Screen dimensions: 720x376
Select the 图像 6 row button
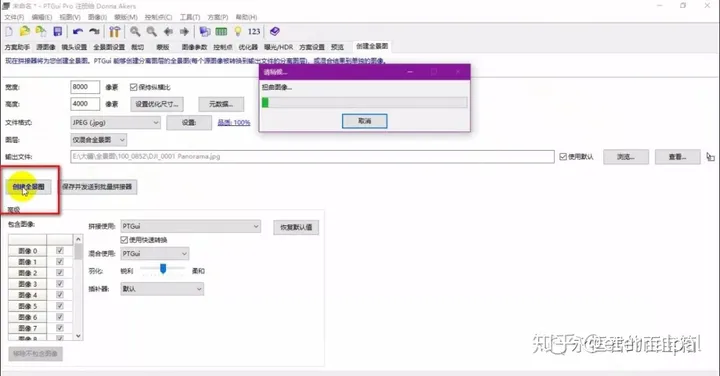(28, 317)
